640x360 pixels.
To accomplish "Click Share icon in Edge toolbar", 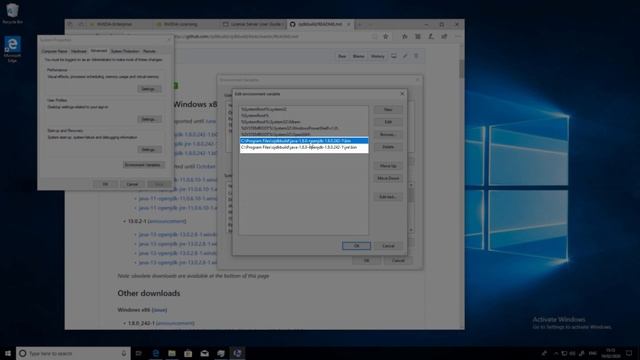I will click(x=444, y=37).
